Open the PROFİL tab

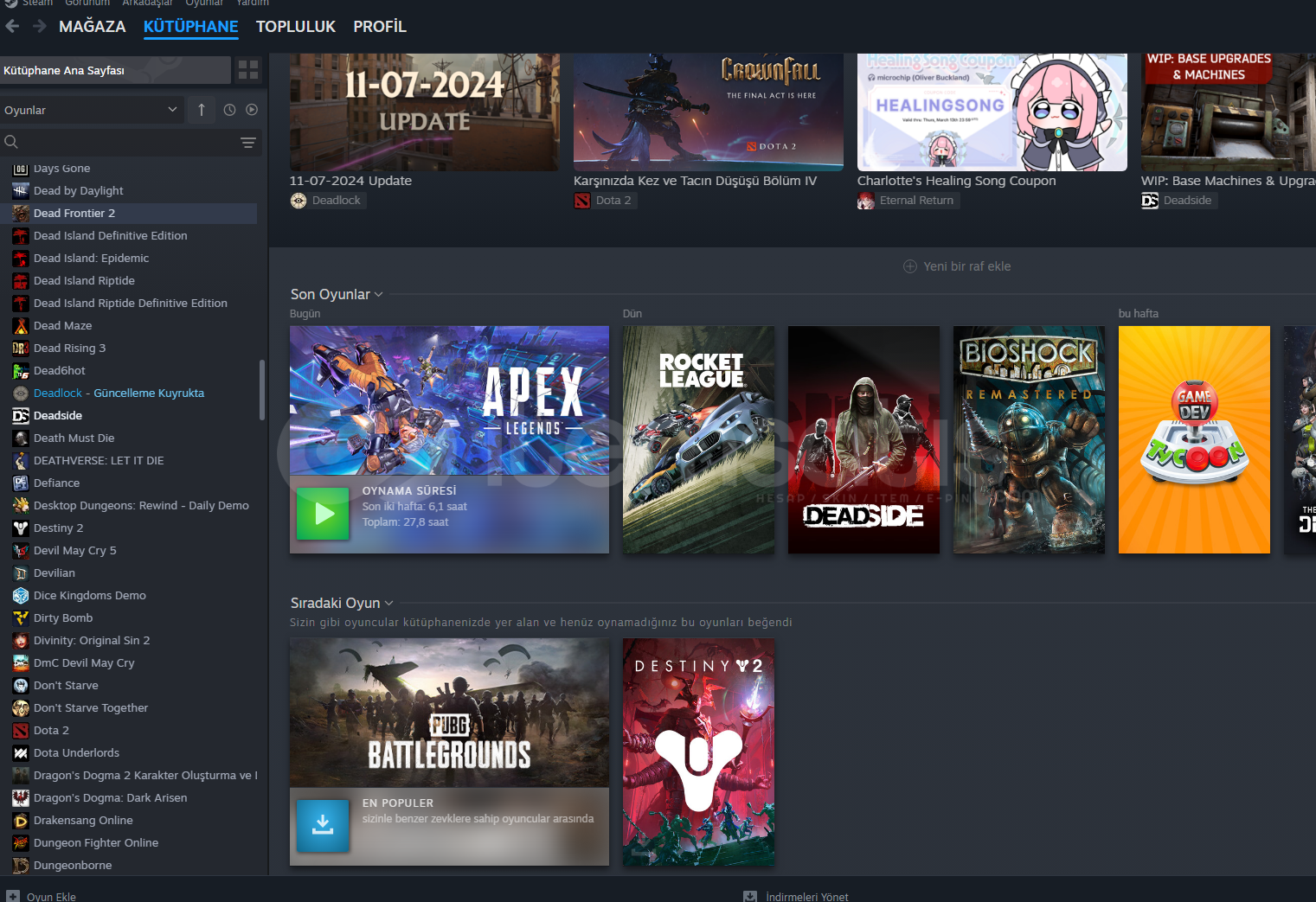point(380,27)
